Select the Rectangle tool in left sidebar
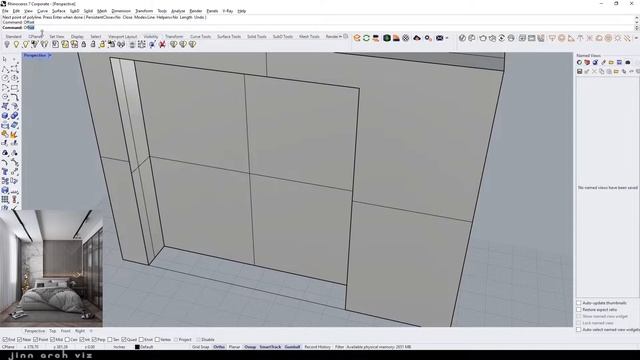The width and height of the screenshot is (640, 360). [x=14, y=88]
